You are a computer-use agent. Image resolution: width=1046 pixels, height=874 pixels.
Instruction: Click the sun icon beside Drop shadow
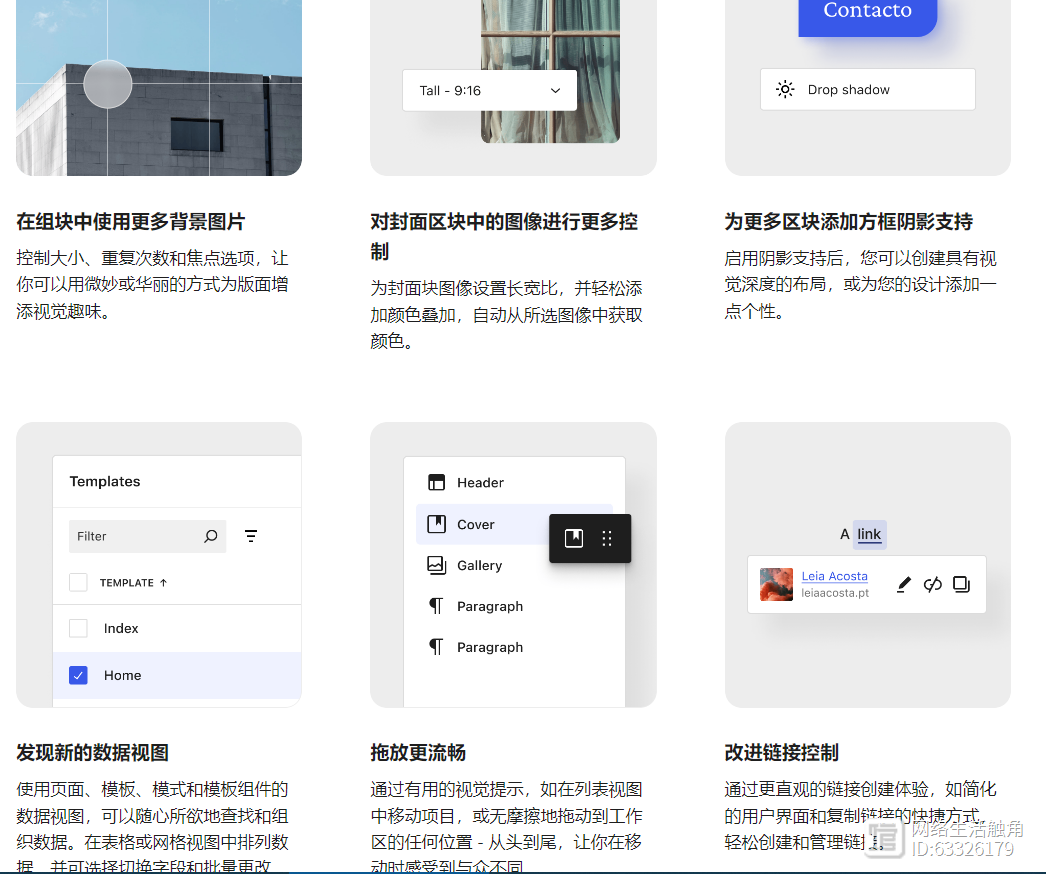click(x=786, y=89)
